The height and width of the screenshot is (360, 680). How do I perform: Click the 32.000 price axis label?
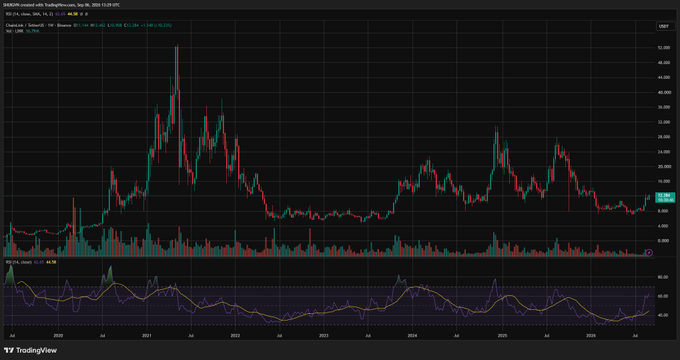click(664, 122)
